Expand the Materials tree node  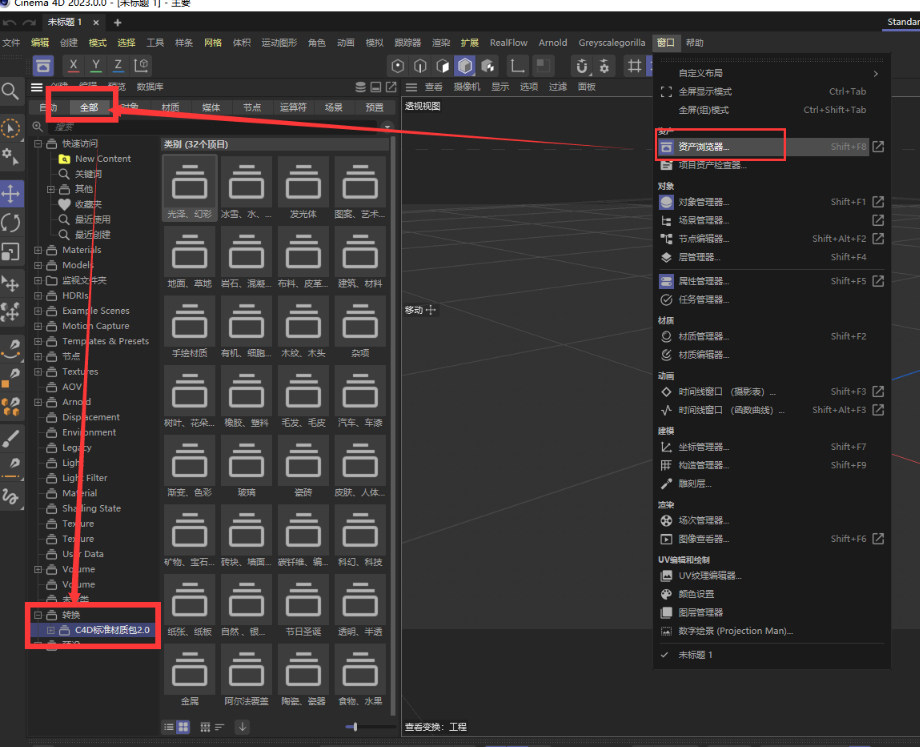coord(38,250)
